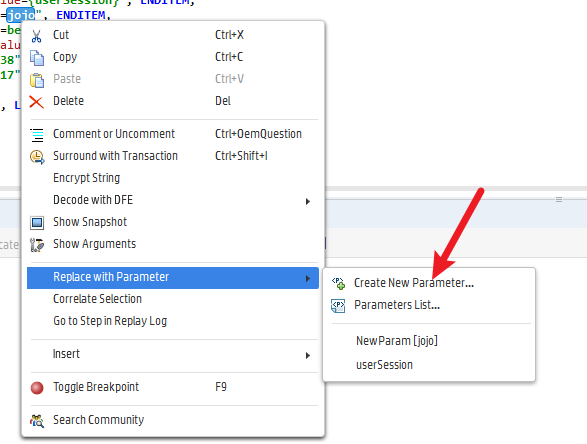Choose Toggle Breakpoint entry
This screenshot has width=587, height=444.
click(x=173, y=387)
